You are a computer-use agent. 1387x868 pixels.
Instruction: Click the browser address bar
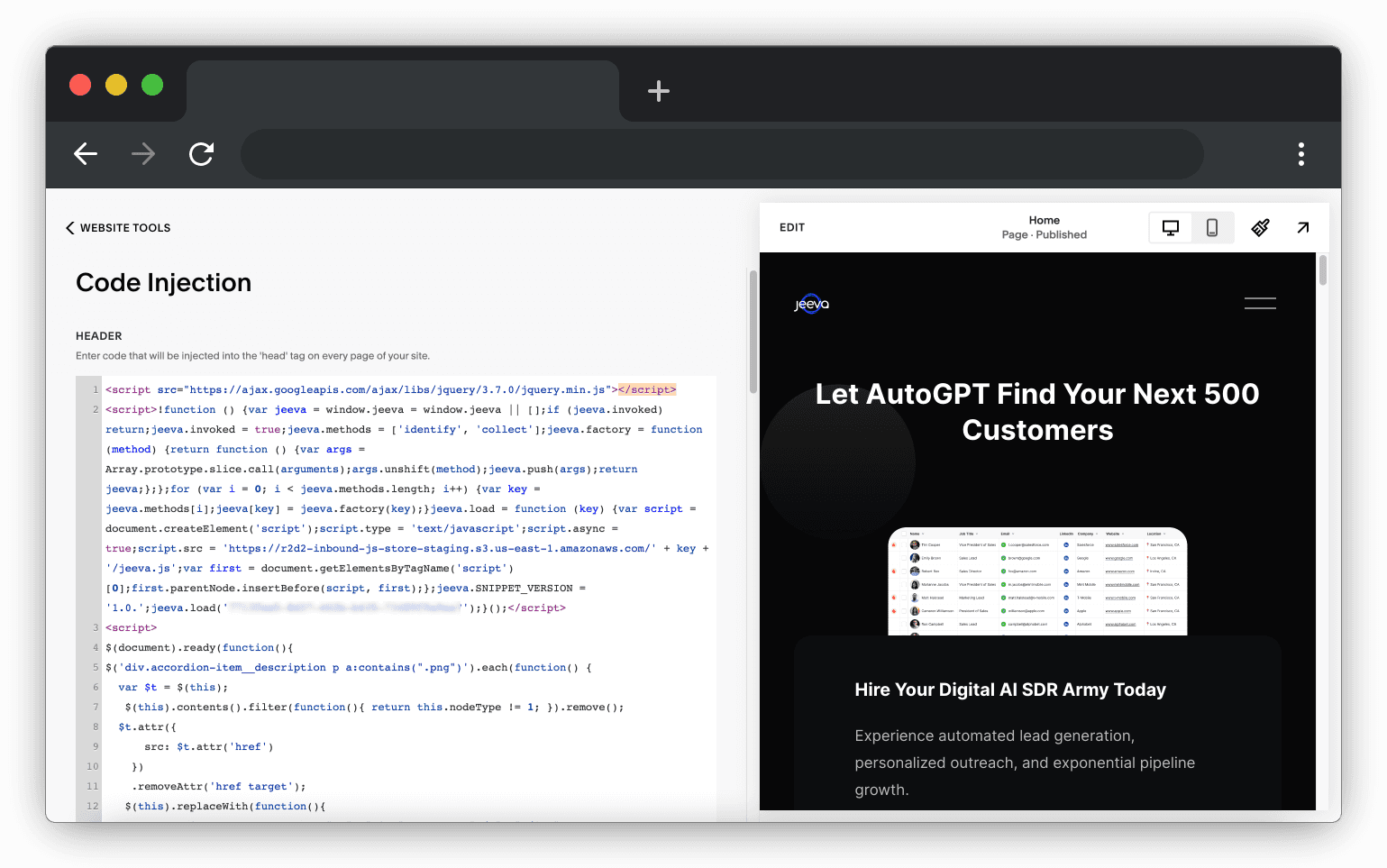click(x=722, y=154)
